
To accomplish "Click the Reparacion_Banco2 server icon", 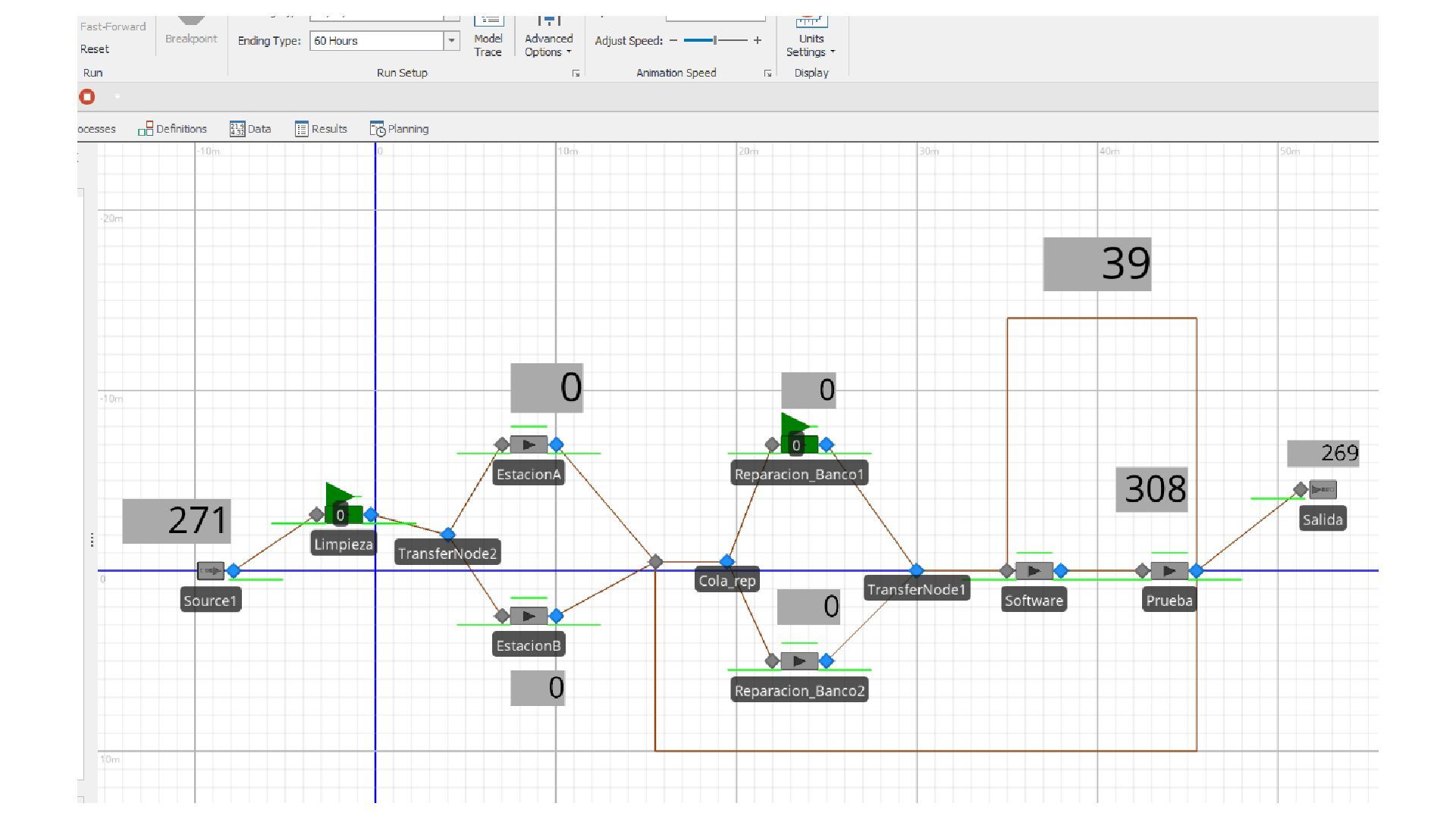I will pyautogui.click(x=799, y=661).
